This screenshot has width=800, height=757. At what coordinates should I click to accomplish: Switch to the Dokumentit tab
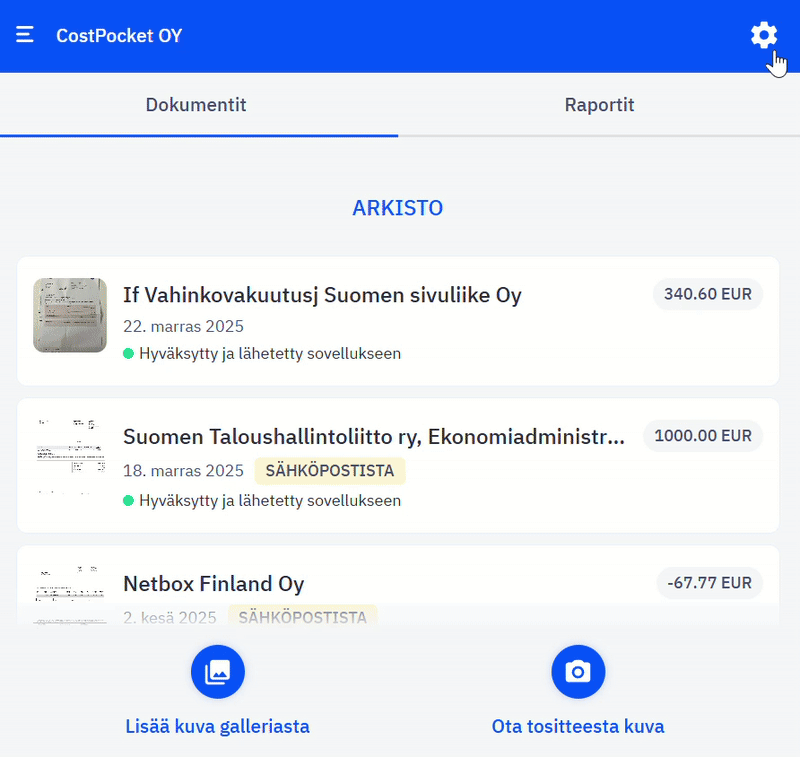pyautogui.click(x=196, y=105)
